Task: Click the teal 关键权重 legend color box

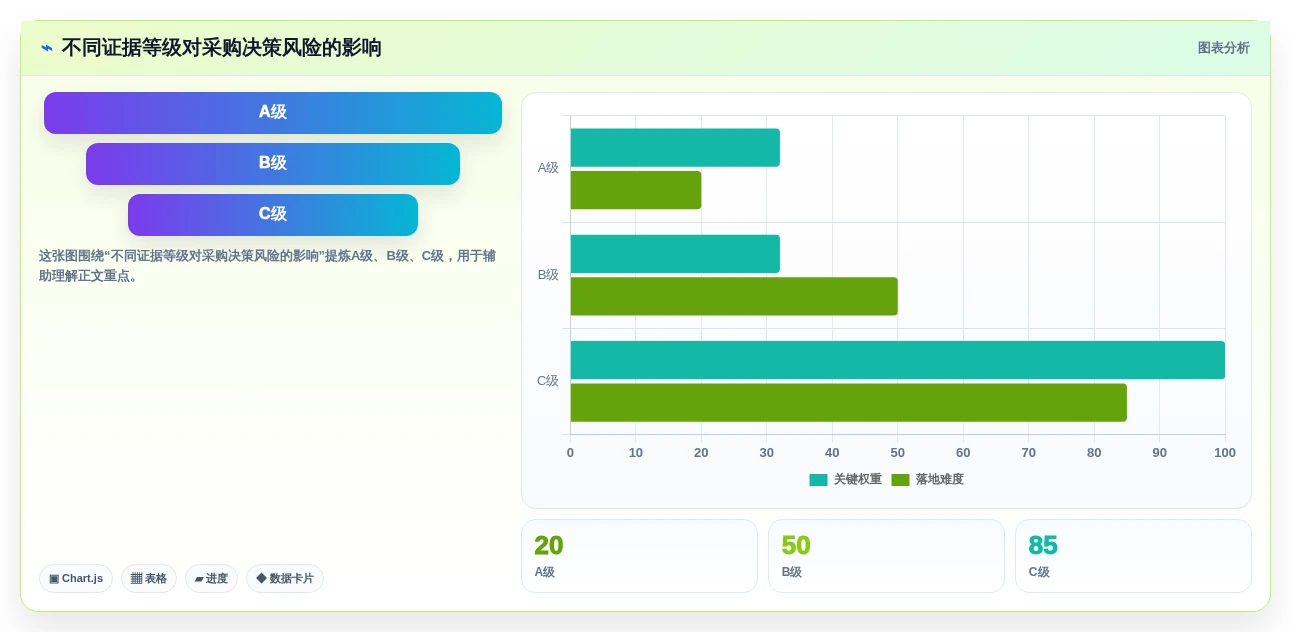Action: [x=818, y=480]
